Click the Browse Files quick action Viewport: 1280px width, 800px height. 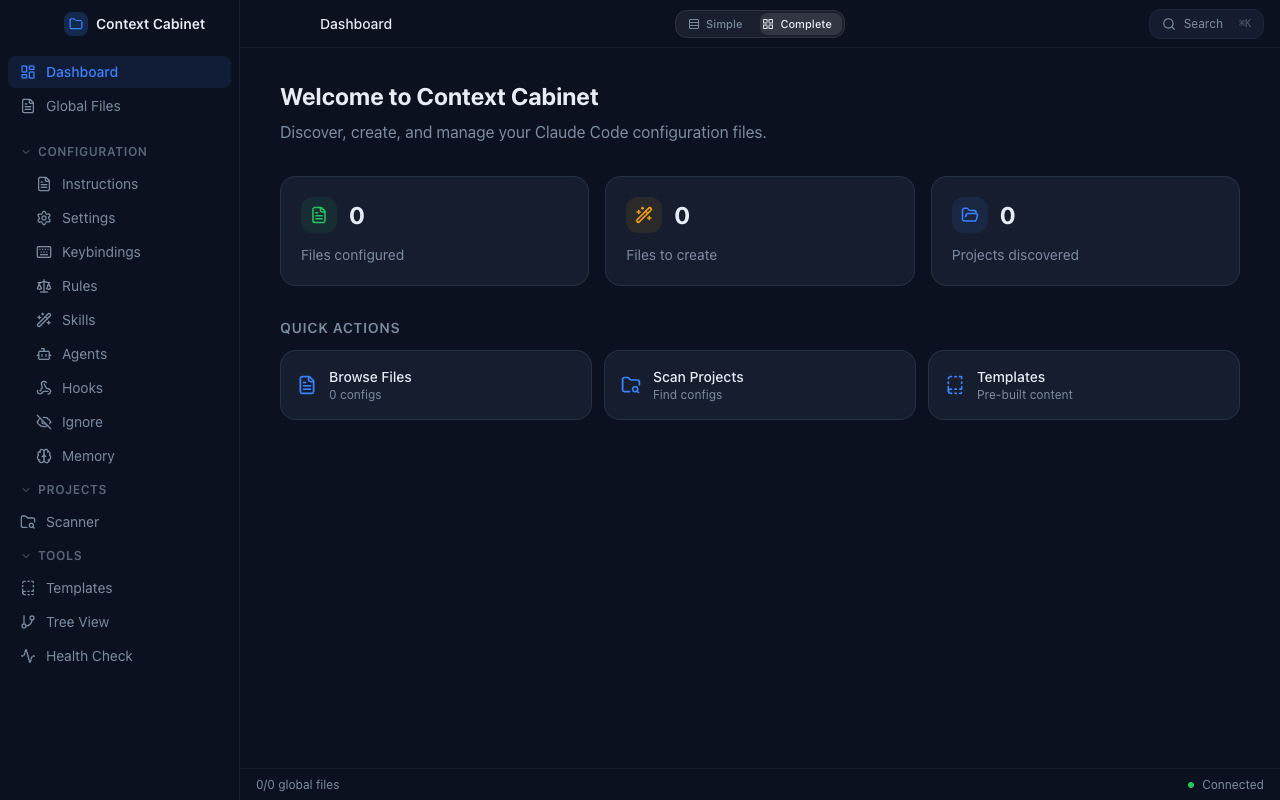[x=435, y=385]
